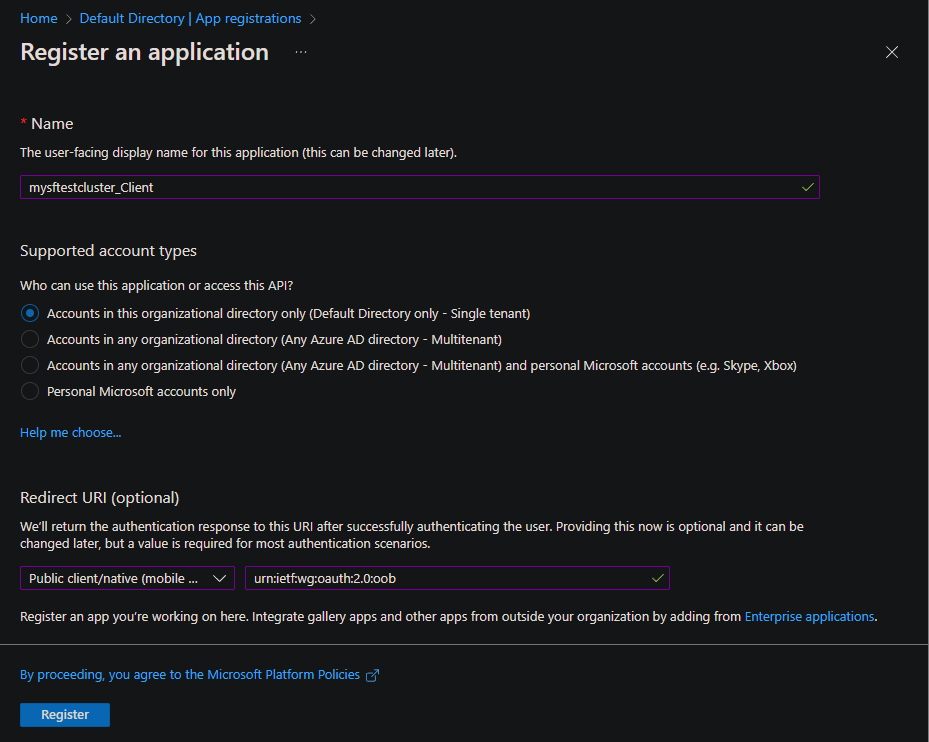
Task: Open the Public client/native platform dropdown
Action: pyautogui.click(x=114, y=578)
